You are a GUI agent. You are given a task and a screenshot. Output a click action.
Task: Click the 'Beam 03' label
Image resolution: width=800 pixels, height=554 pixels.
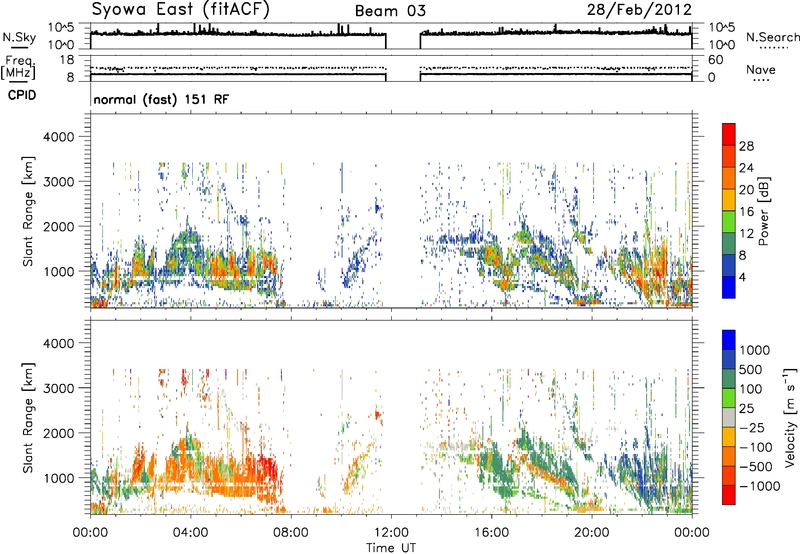point(390,11)
